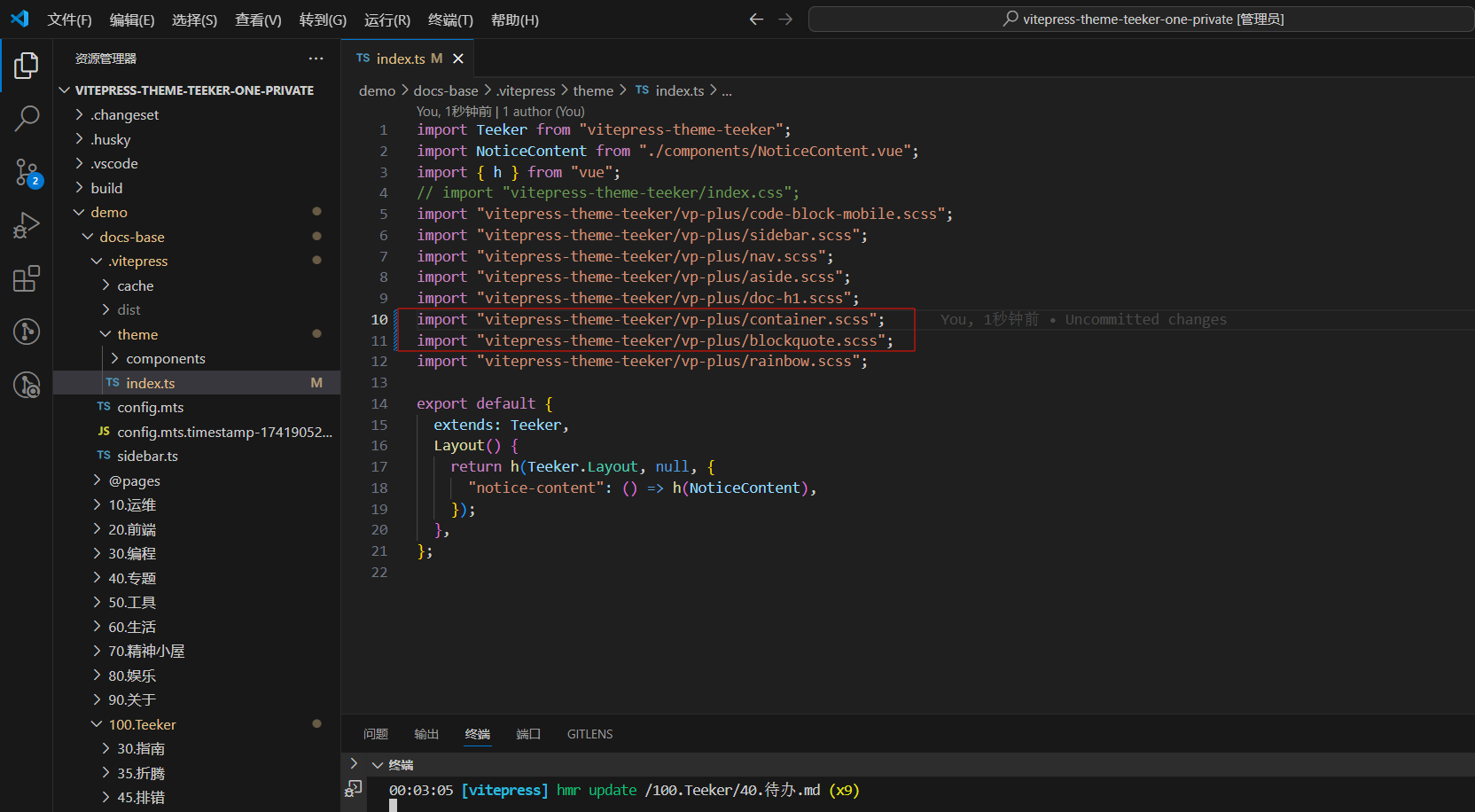The width and height of the screenshot is (1475, 812).
Task: Open the GitLens icon in activity bar
Action: point(27,332)
